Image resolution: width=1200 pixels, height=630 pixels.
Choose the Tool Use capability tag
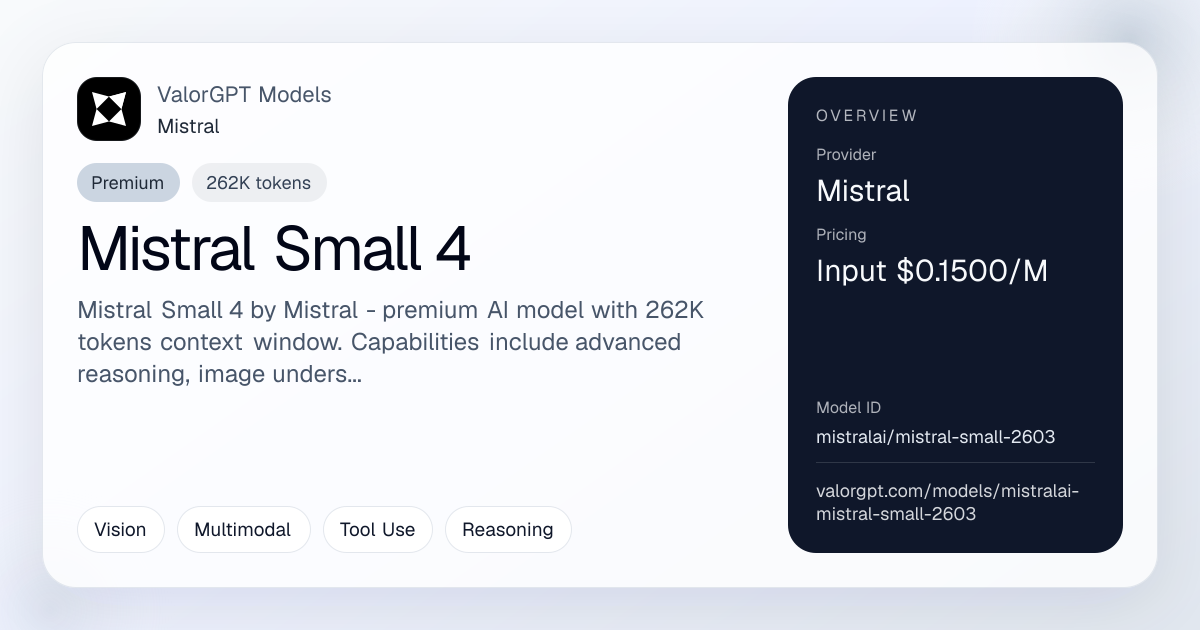[x=377, y=530]
